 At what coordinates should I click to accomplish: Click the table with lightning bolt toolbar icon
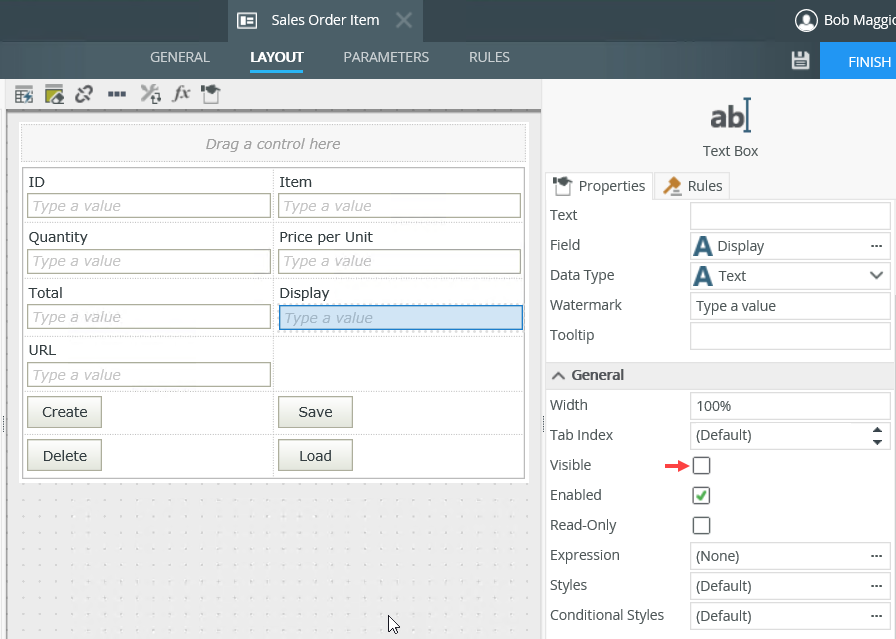24,94
